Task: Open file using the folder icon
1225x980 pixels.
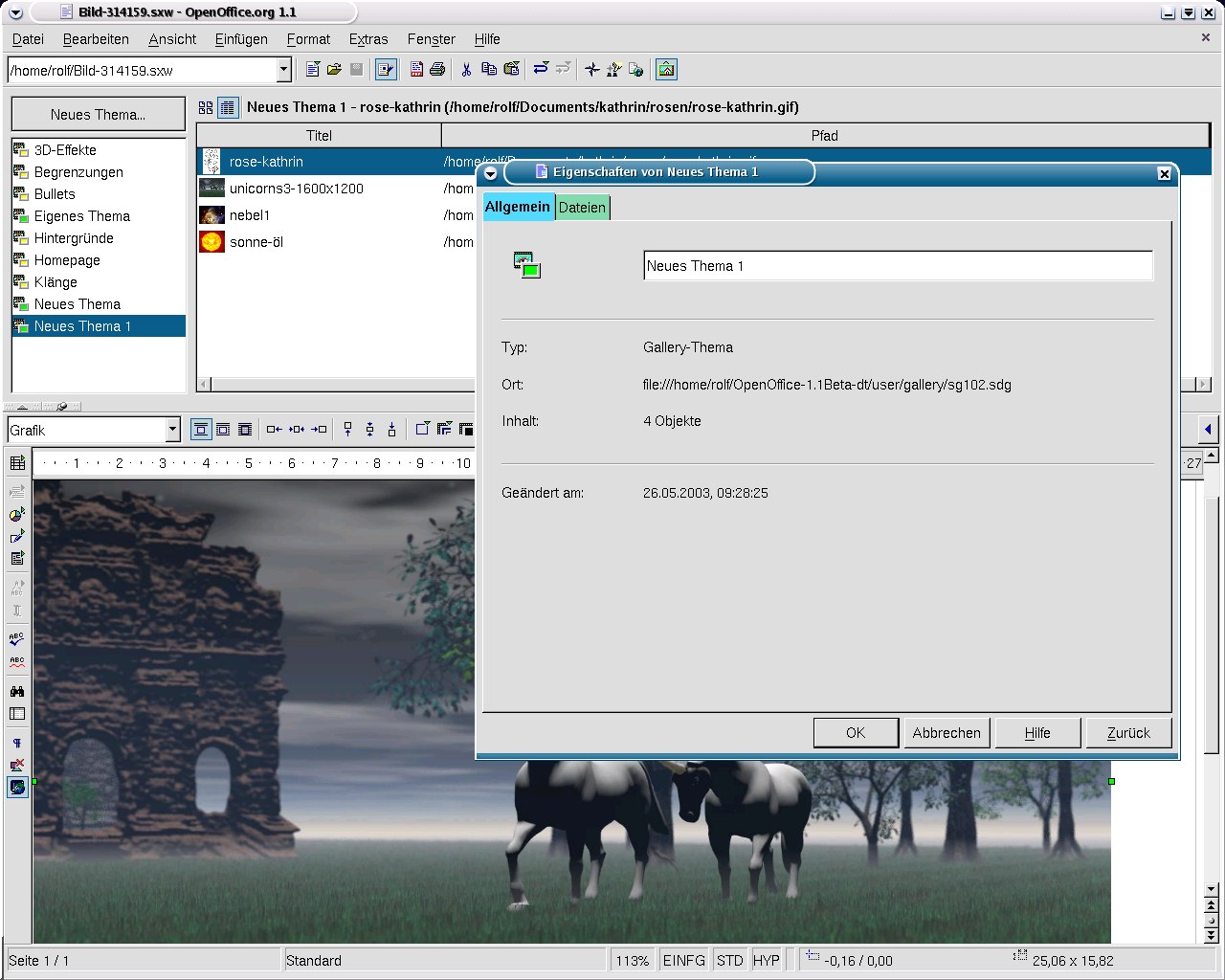Action: pos(334,69)
